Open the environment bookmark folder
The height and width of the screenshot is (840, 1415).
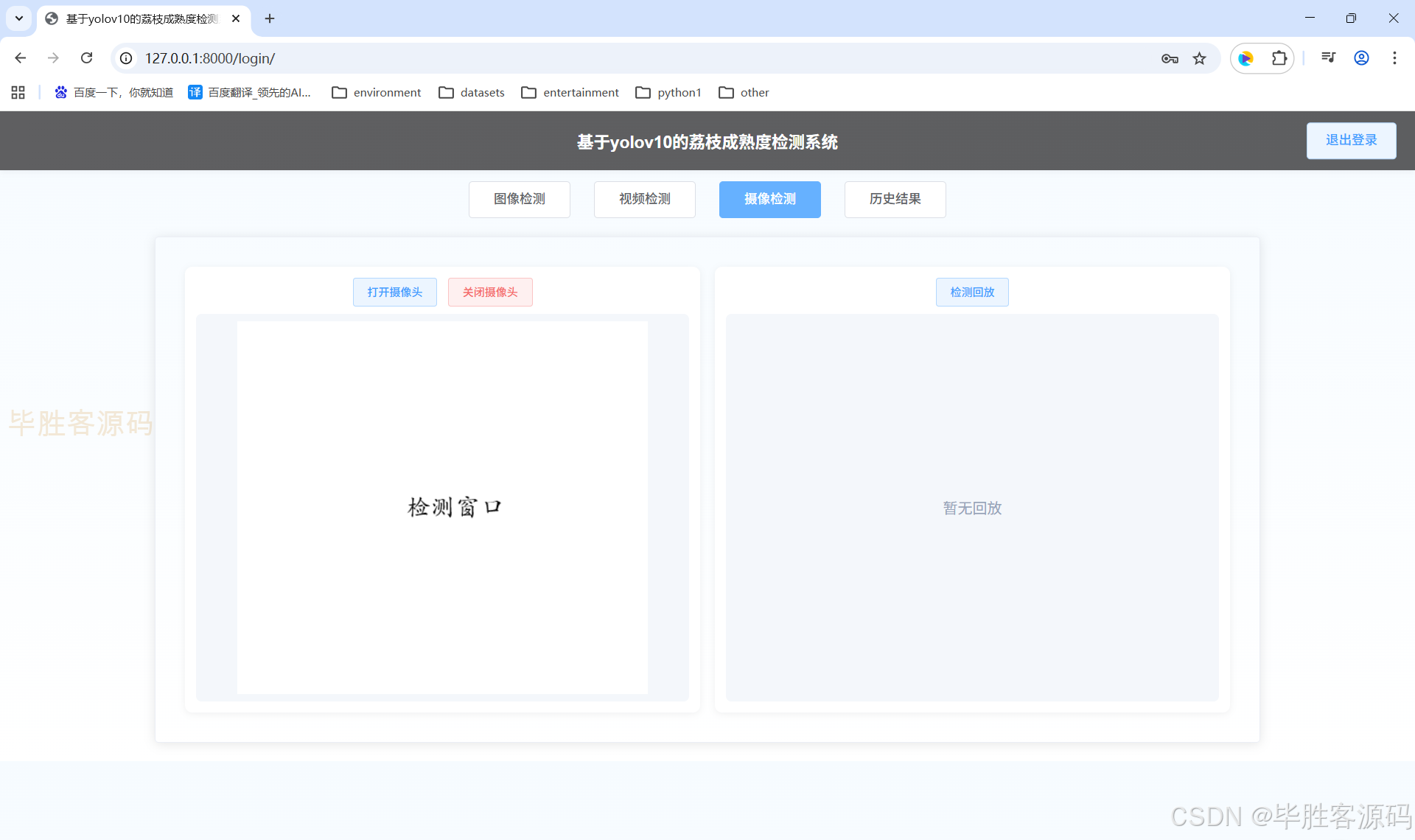click(x=377, y=92)
